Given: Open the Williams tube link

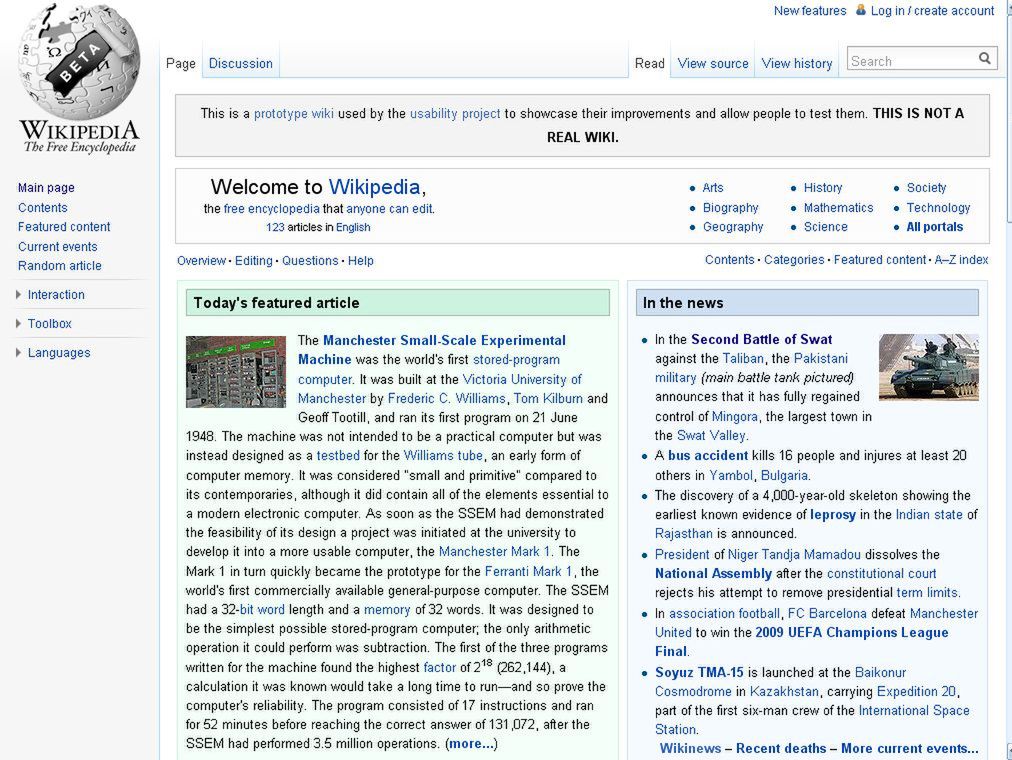Looking at the screenshot, I should pos(443,455).
